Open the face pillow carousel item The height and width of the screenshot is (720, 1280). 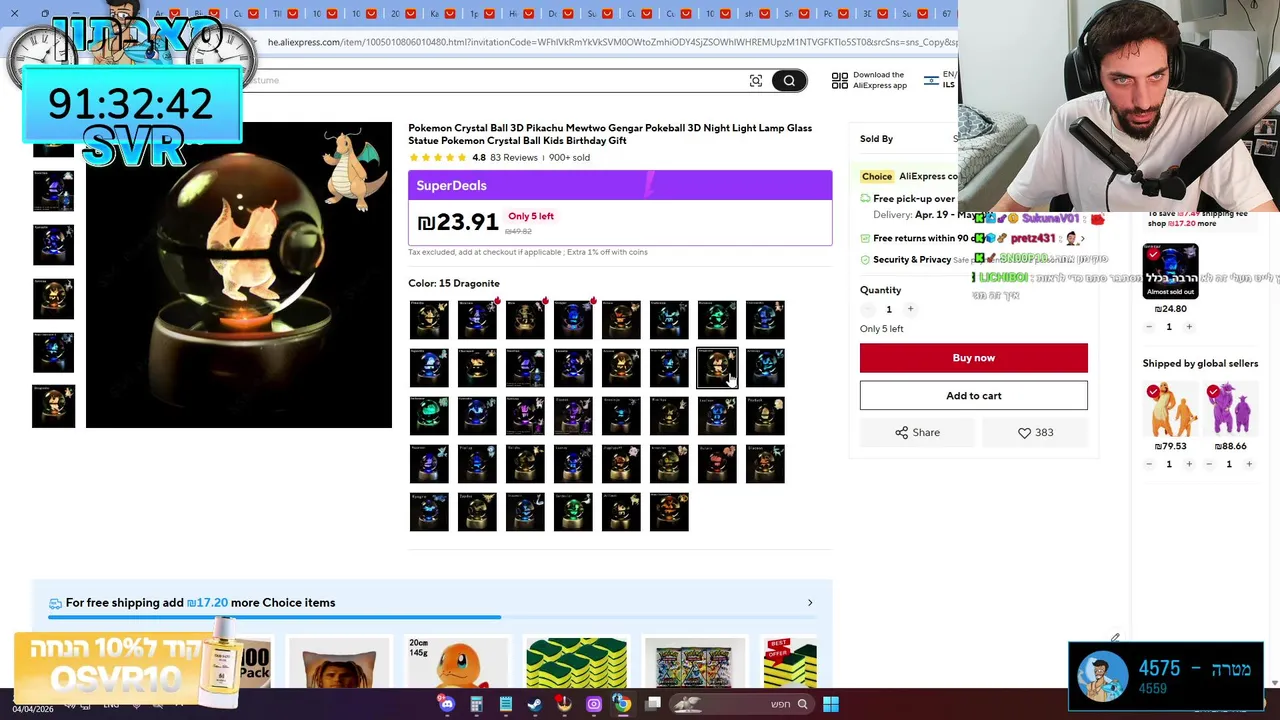(x=338, y=663)
